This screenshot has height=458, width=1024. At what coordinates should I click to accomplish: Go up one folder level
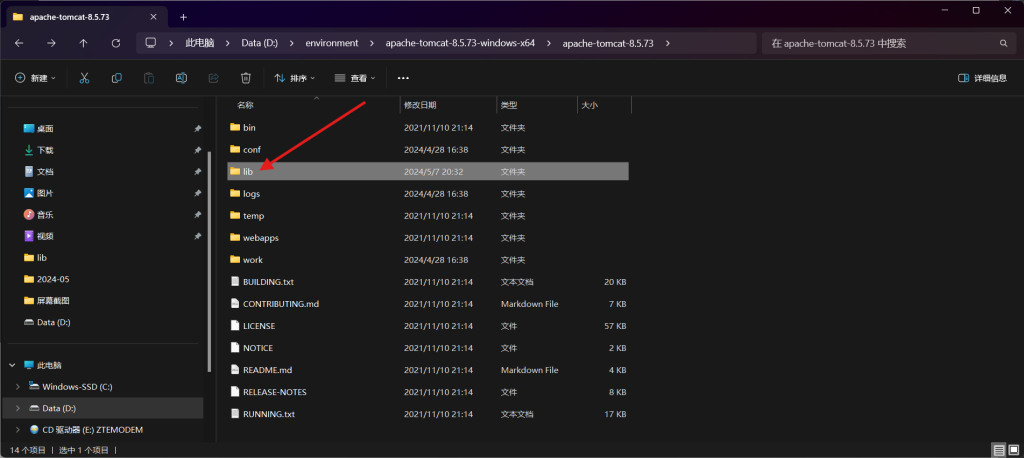[x=84, y=43]
